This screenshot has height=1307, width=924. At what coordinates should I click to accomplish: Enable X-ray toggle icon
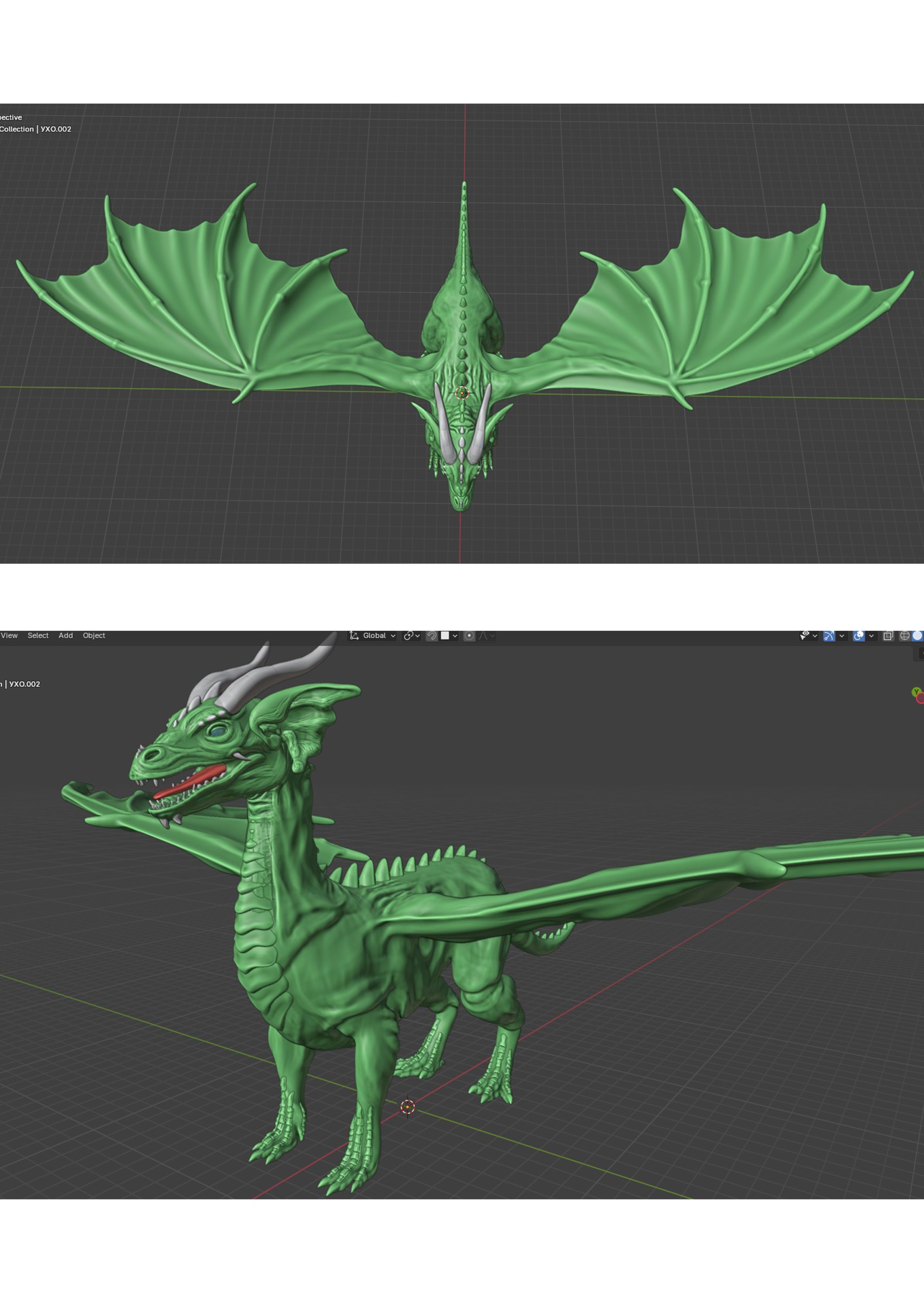888,635
